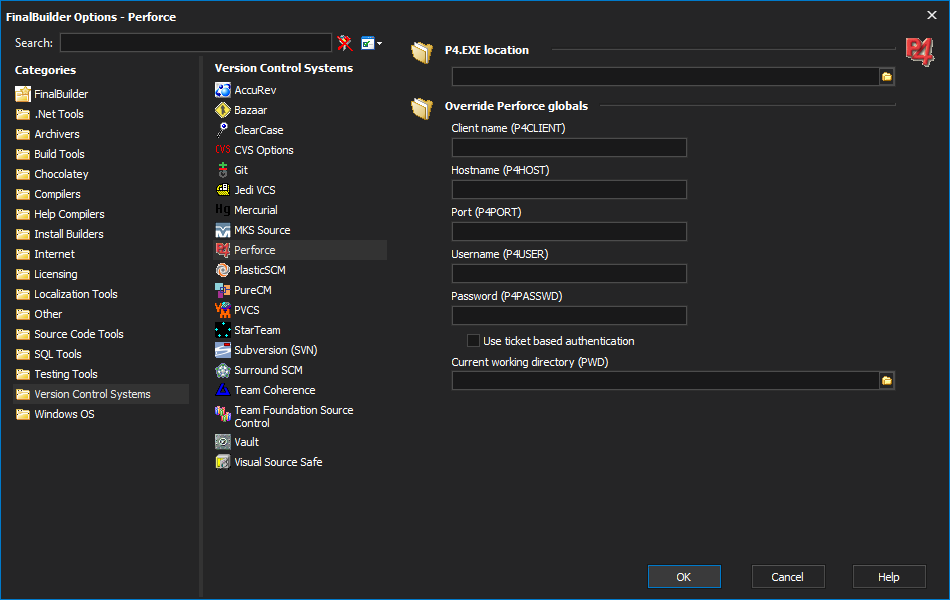Click the Perforce icon in the list
Image resolution: width=950 pixels, height=600 pixels.
pyautogui.click(x=223, y=250)
